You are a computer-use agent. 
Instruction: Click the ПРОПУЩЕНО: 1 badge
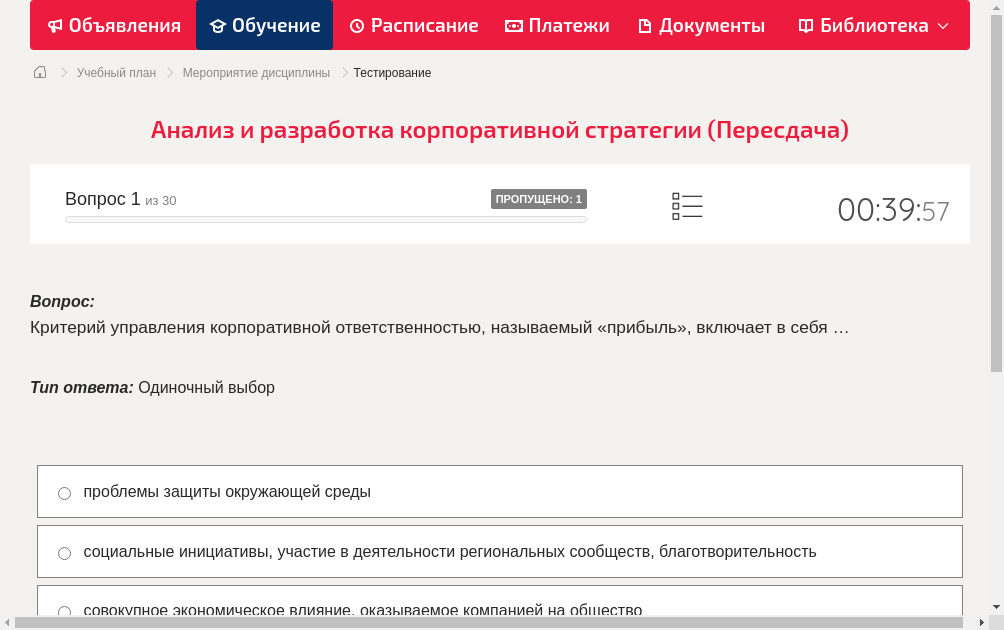point(538,199)
